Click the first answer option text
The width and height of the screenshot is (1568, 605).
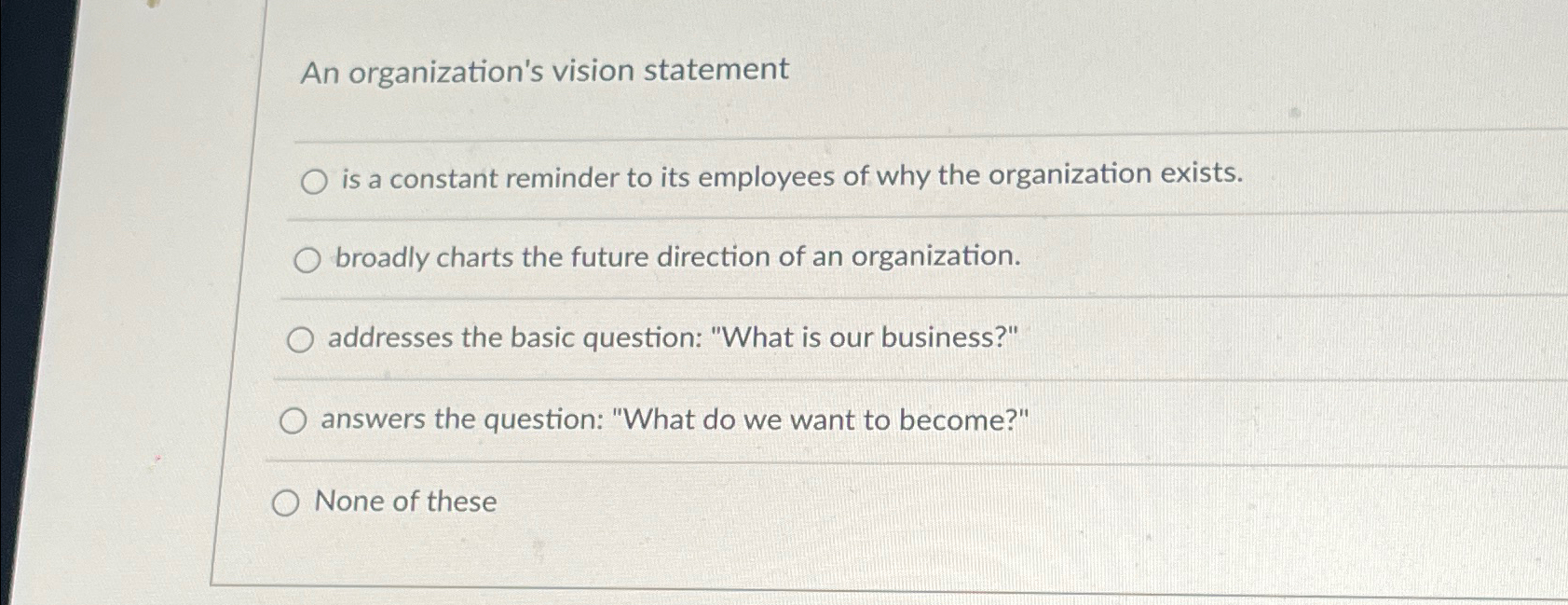coord(792,176)
